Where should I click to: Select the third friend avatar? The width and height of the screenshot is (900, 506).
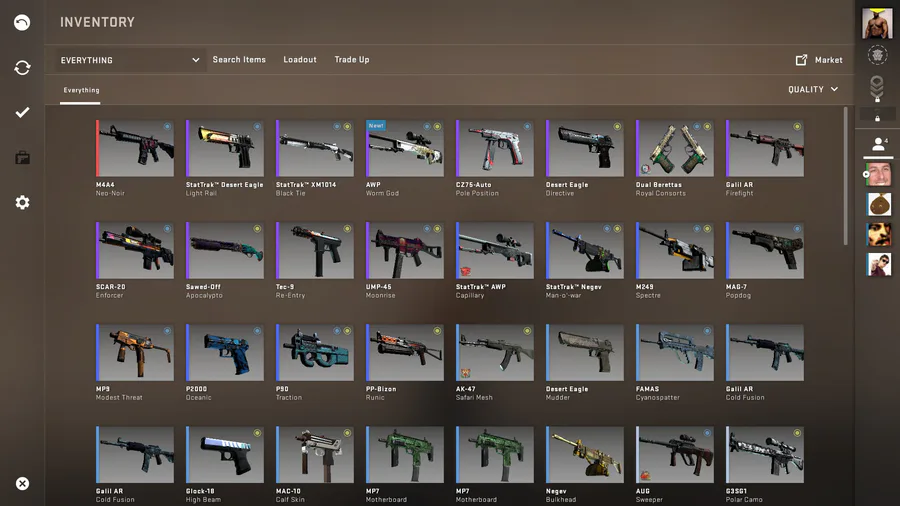(879, 234)
